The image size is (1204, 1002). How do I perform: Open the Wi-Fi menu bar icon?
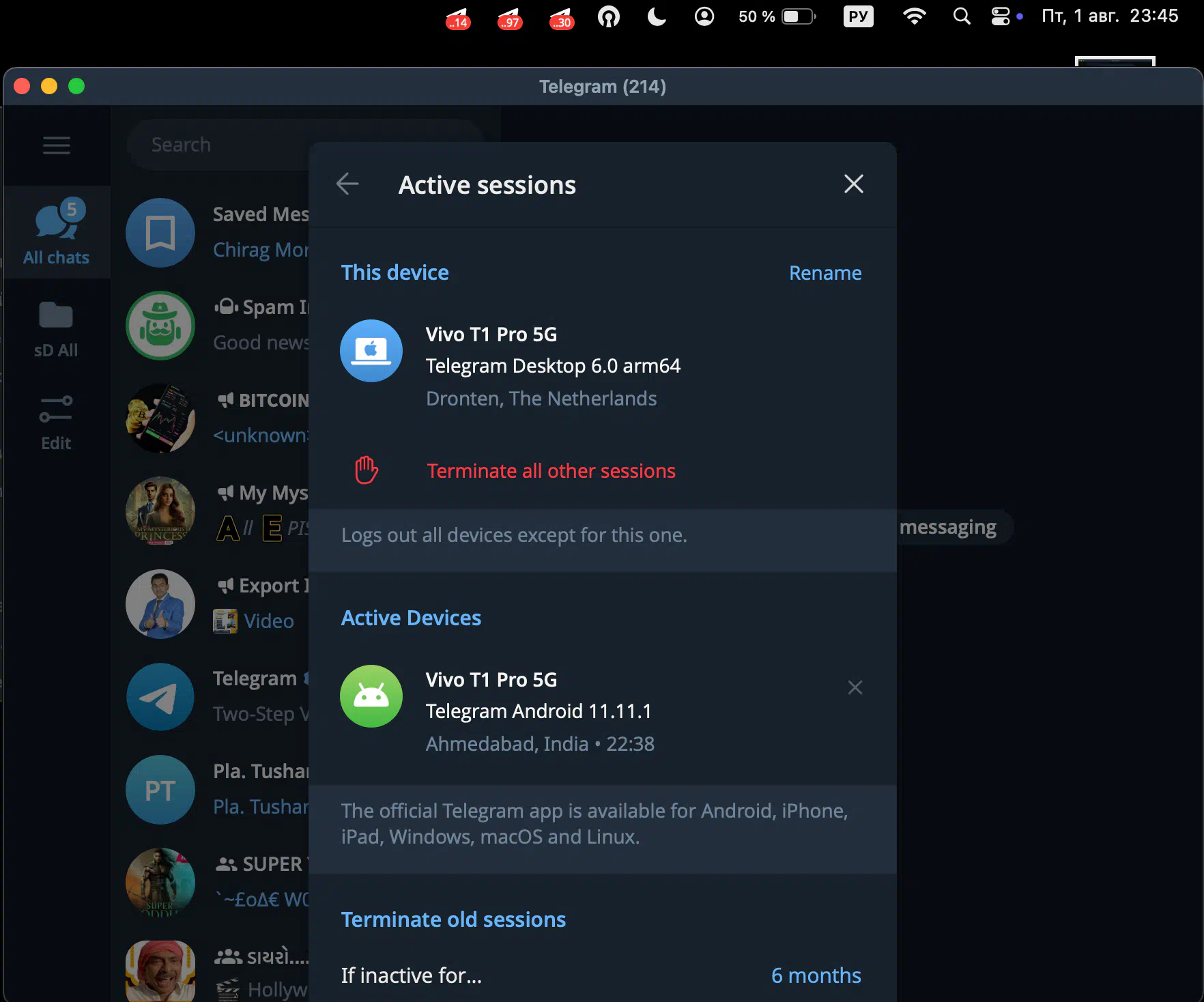coord(913,16)
